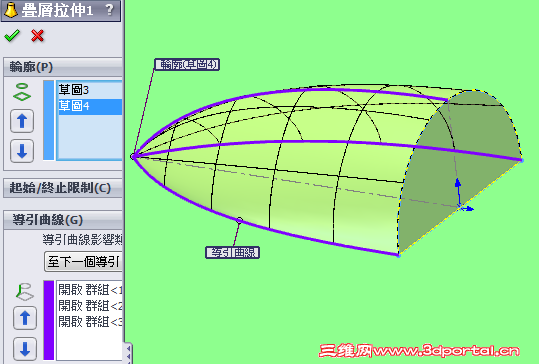Cancel the loft with the red X
Viewport: 539px width, 364px height.
click(x=37, y=36)
